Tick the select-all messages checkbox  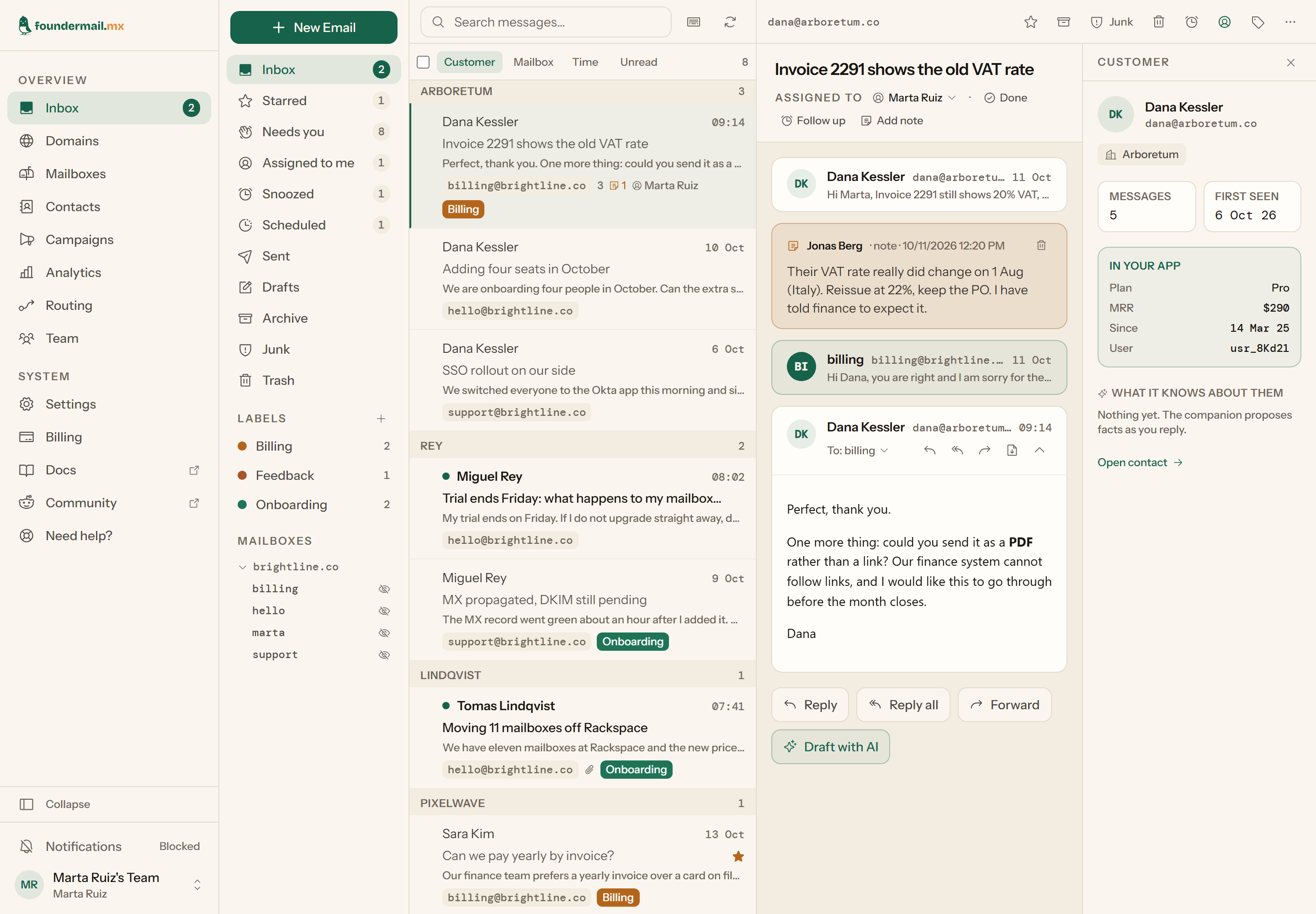pos(423,62)
